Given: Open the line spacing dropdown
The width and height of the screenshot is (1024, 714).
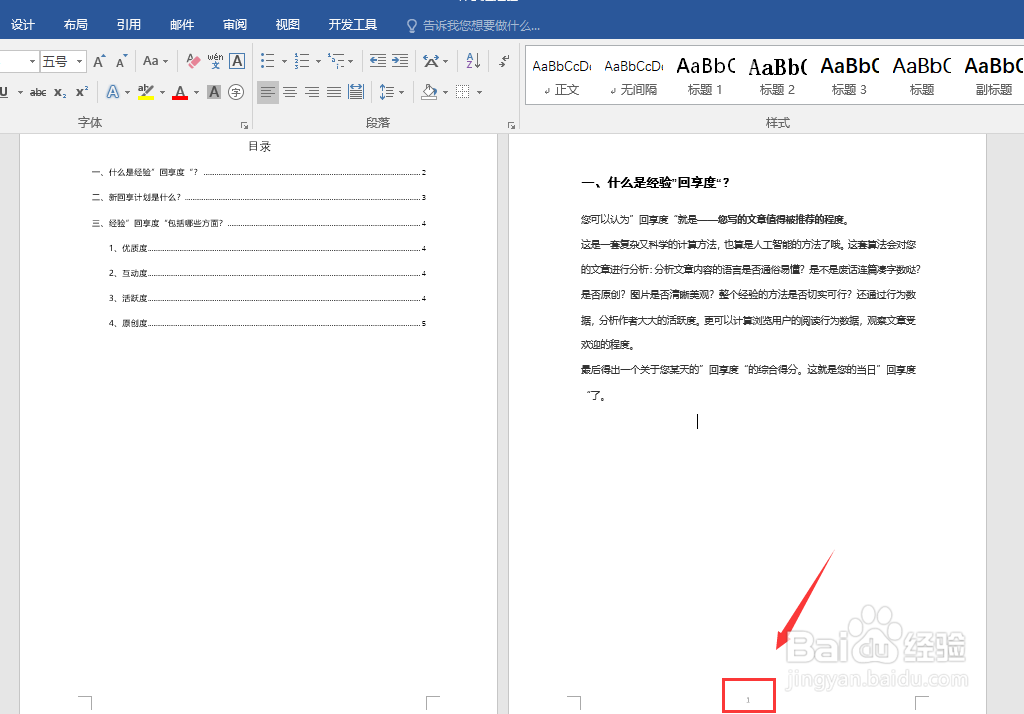Looking at the screenshot, I should click(x=390, y=91).
